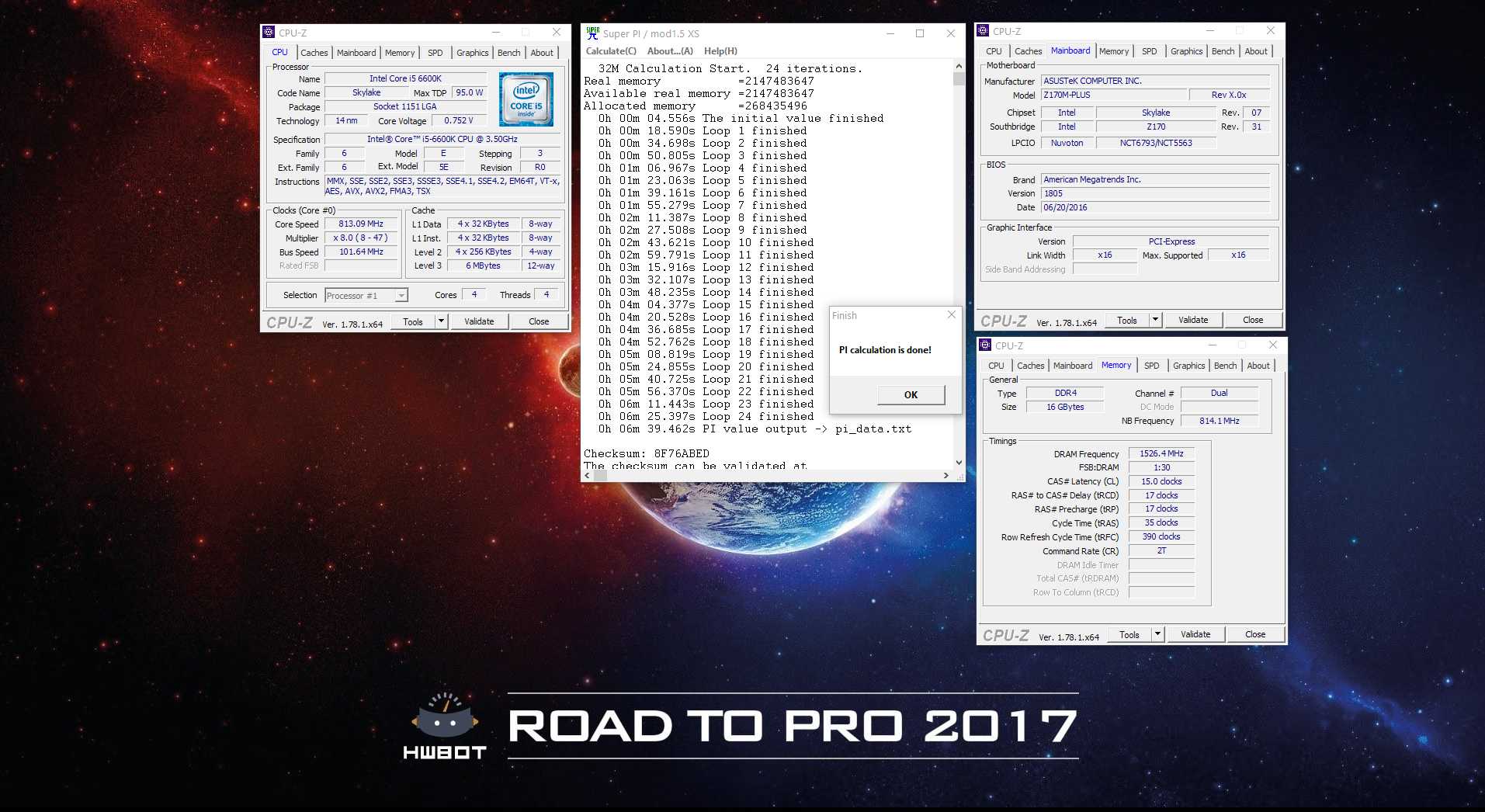This screenshot has width=1485, height=812.
Task: Click the CPU-Z icon in the CPU tab window title bar
Action: [269, 33]
